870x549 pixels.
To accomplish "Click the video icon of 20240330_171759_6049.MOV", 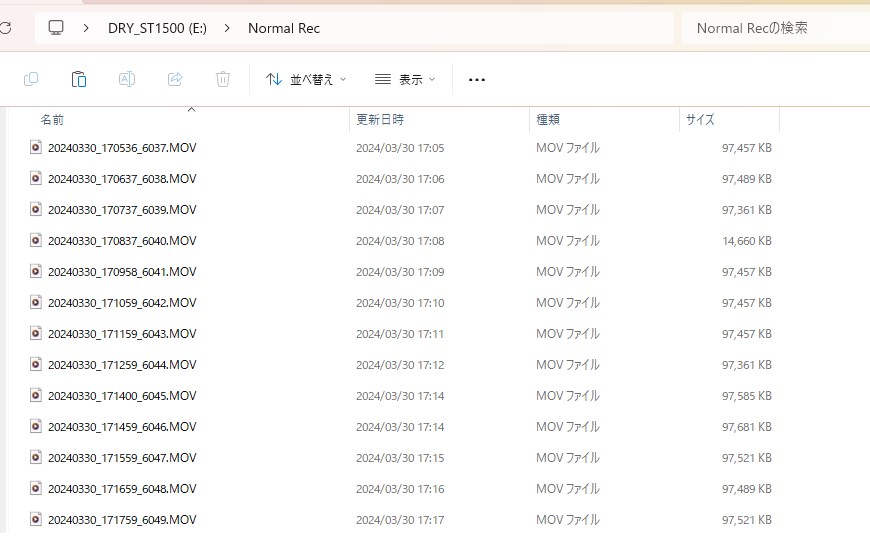I will (36, 520).
